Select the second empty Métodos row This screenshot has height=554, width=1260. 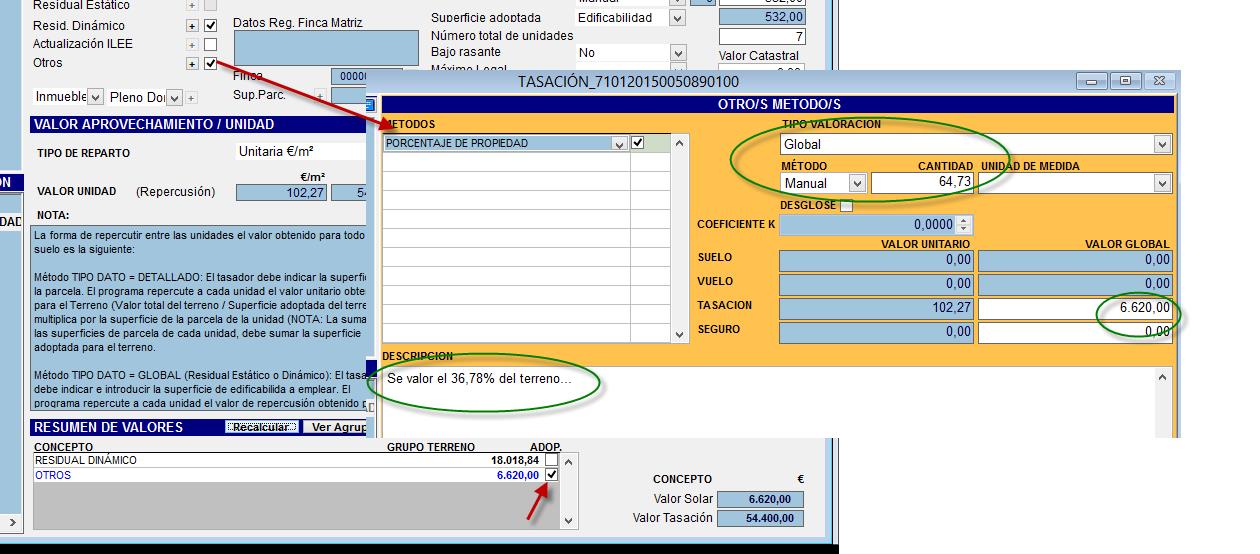click(507, 181)
